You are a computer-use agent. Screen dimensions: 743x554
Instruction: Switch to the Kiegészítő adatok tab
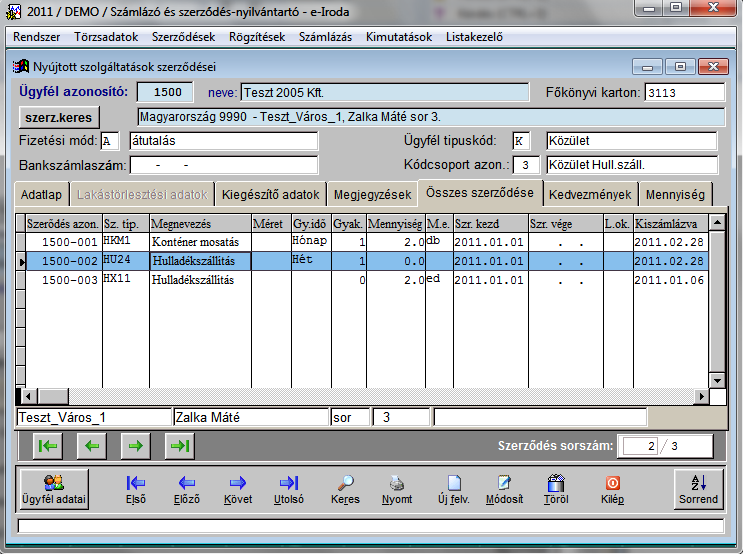[x=272, y=193]
